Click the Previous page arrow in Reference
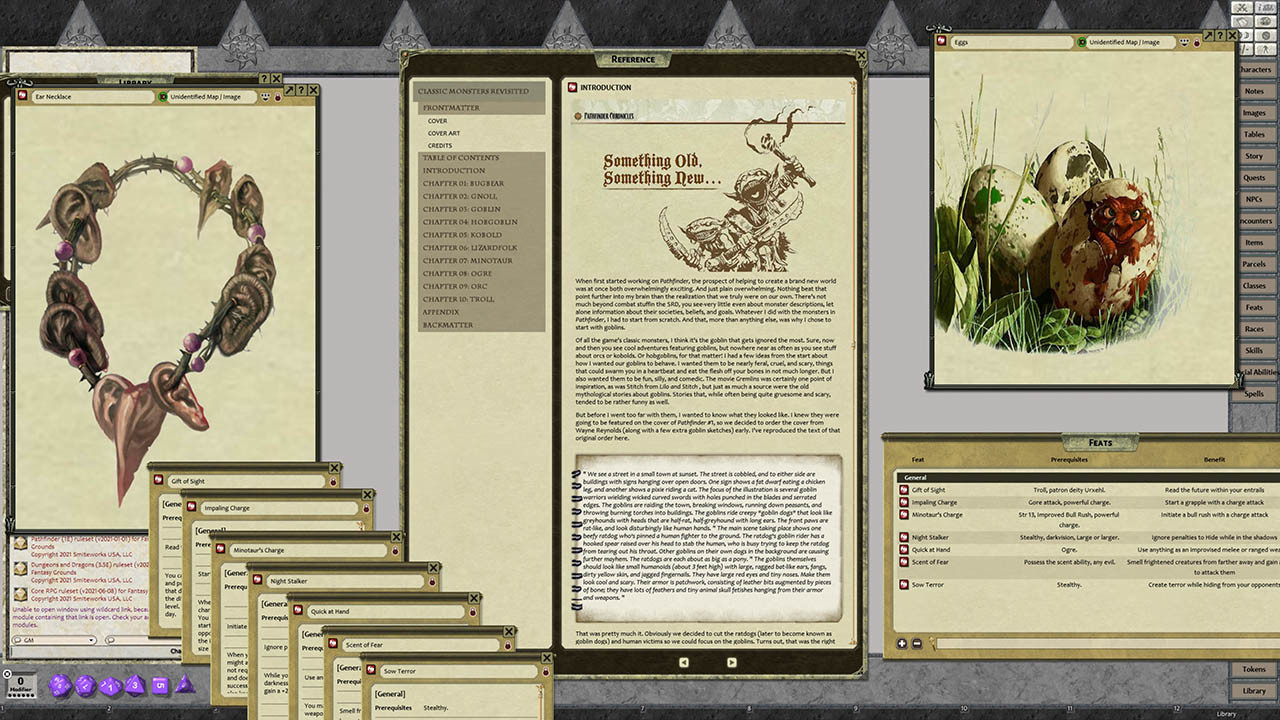Screen dimensions: 1280x720 (684, 662)
